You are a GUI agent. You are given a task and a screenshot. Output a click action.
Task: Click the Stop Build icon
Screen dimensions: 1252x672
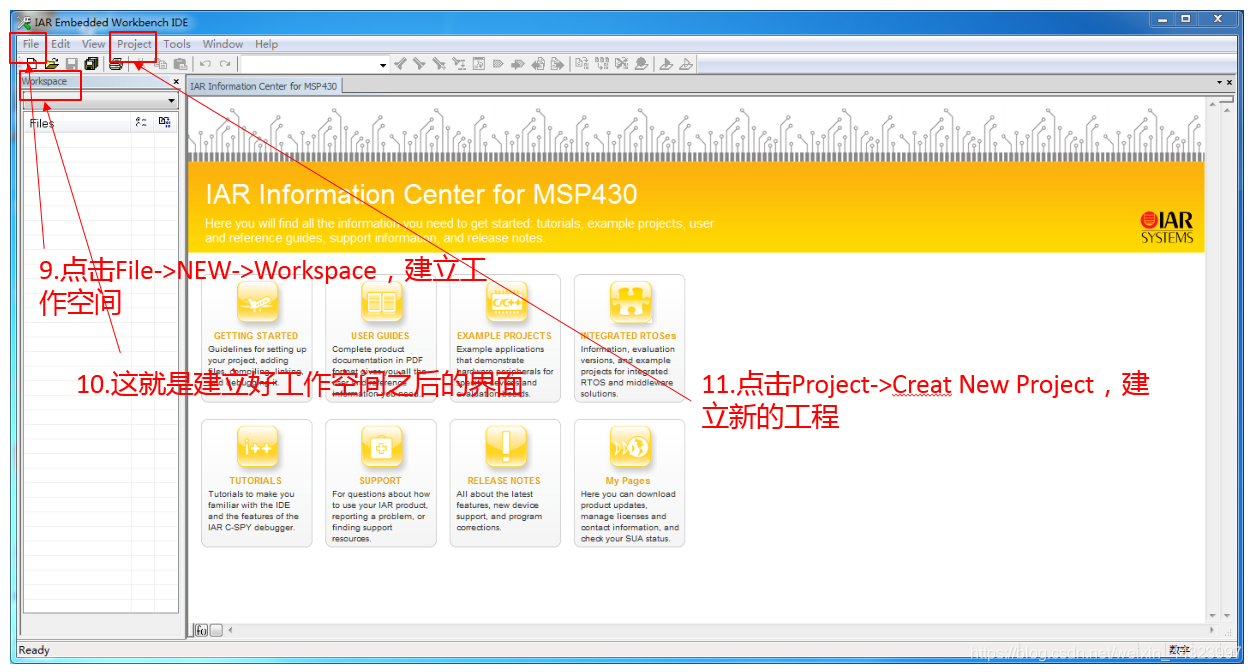[621, 64]
